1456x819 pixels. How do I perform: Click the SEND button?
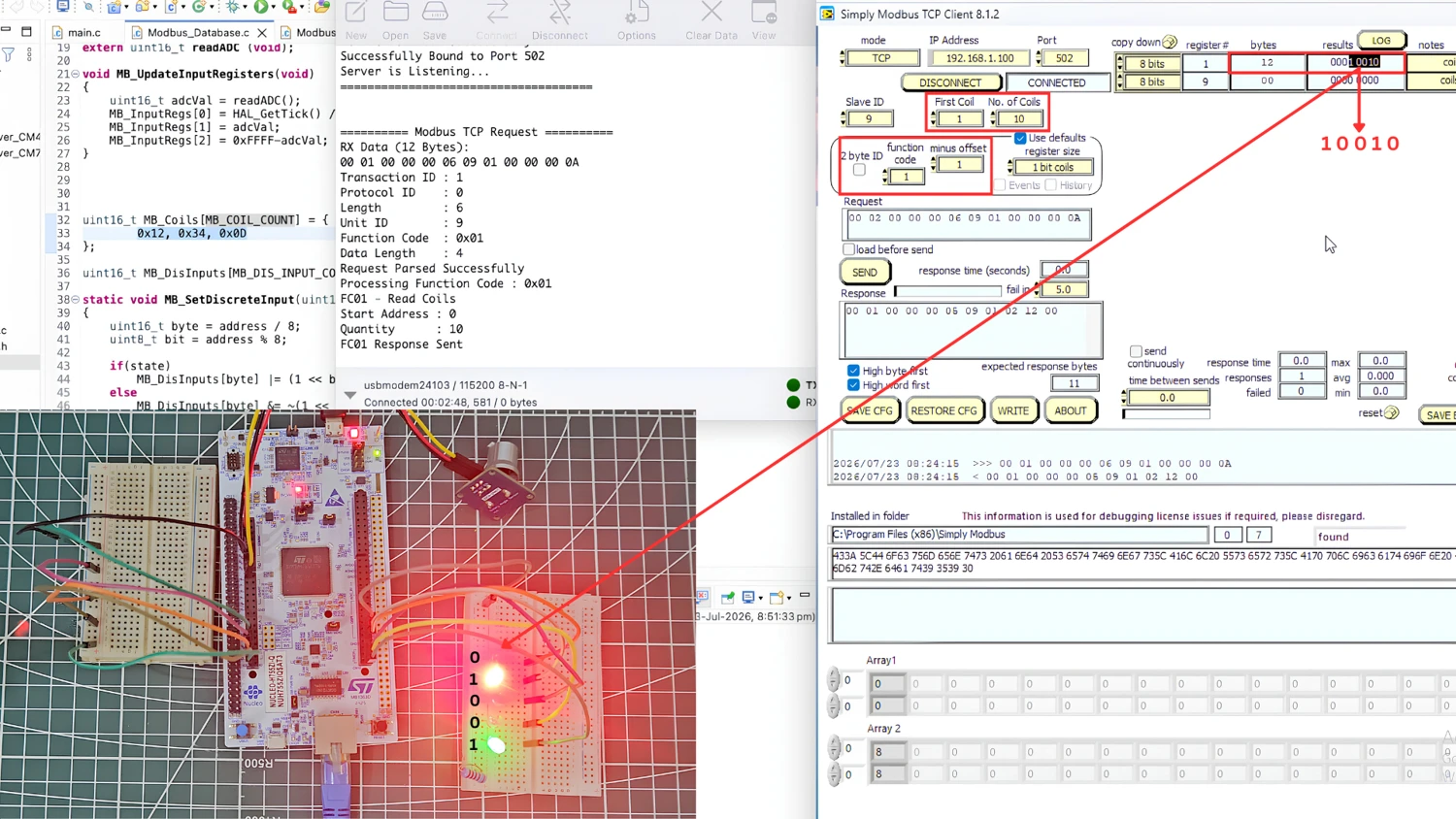(x=865, y=272)
